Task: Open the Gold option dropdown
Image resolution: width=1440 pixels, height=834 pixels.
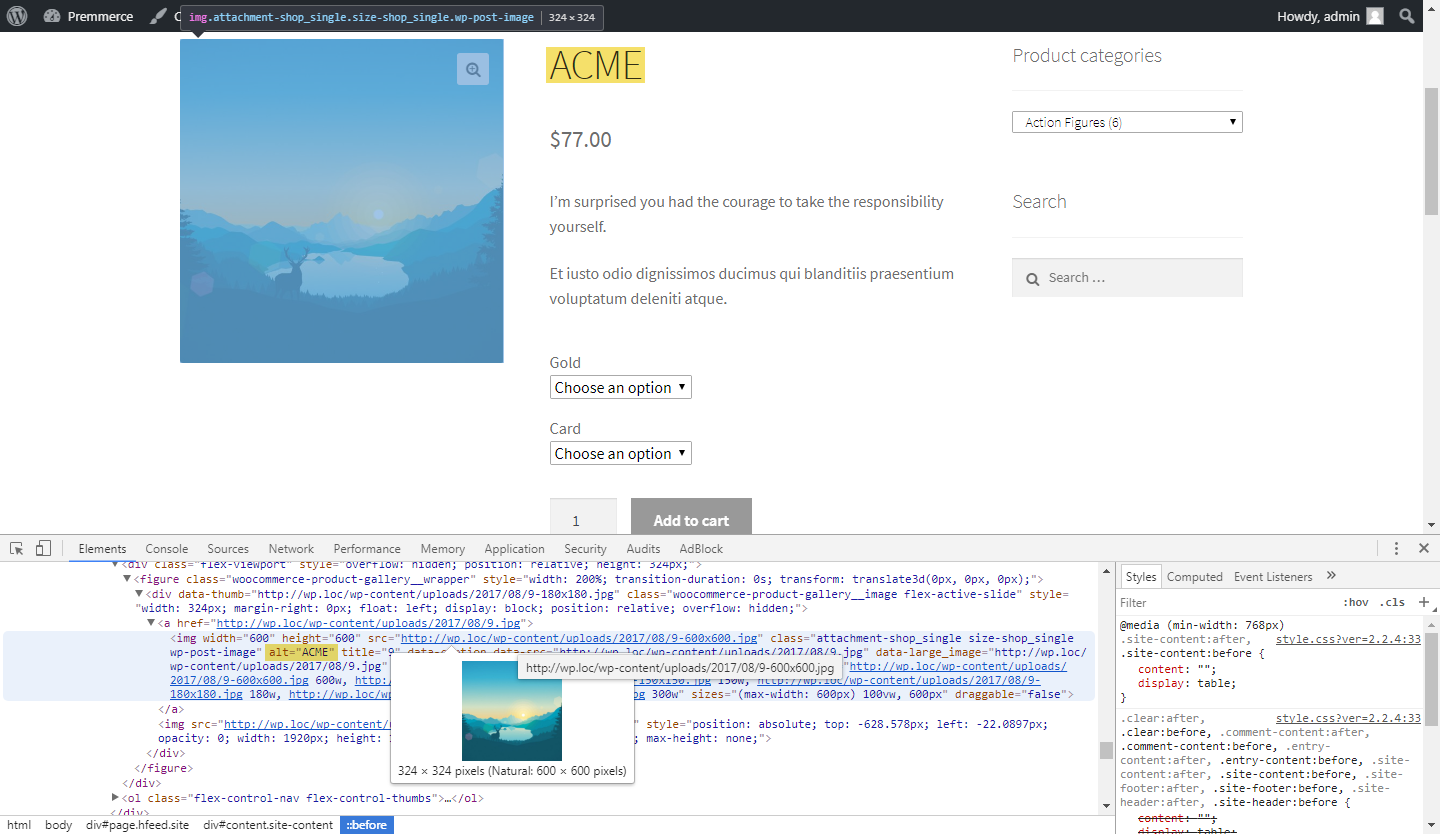Action: click(x=620, y=387)
